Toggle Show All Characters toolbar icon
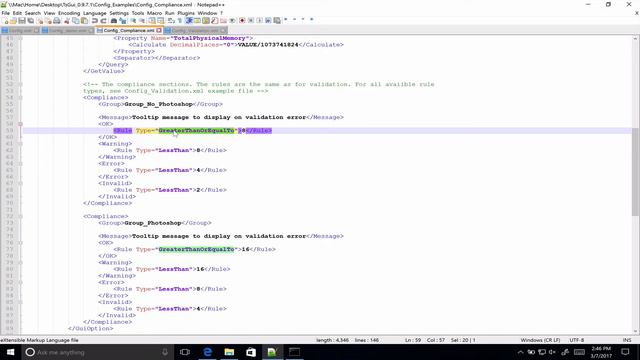 click(180, 20)
